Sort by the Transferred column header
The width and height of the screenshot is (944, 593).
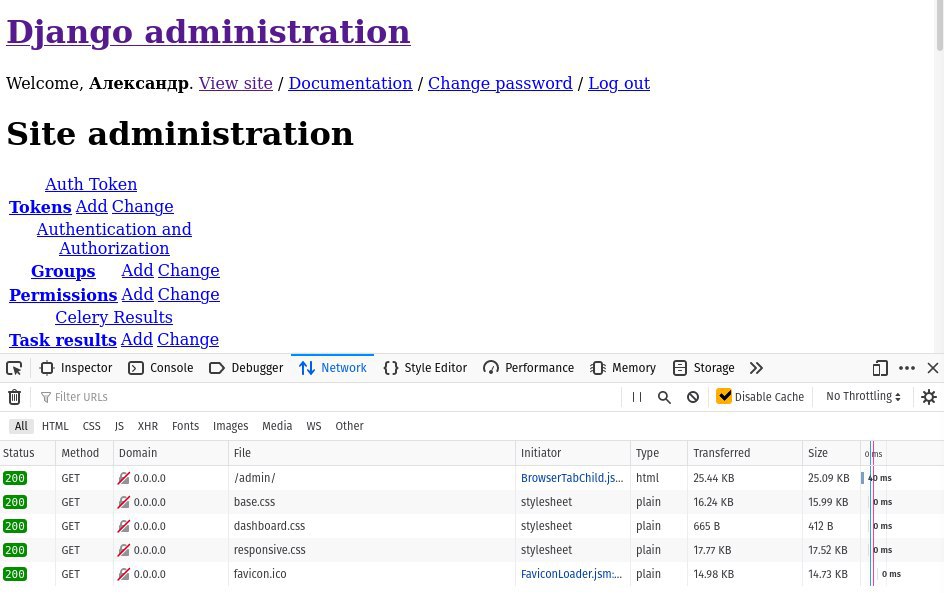(x=745, y=453)
